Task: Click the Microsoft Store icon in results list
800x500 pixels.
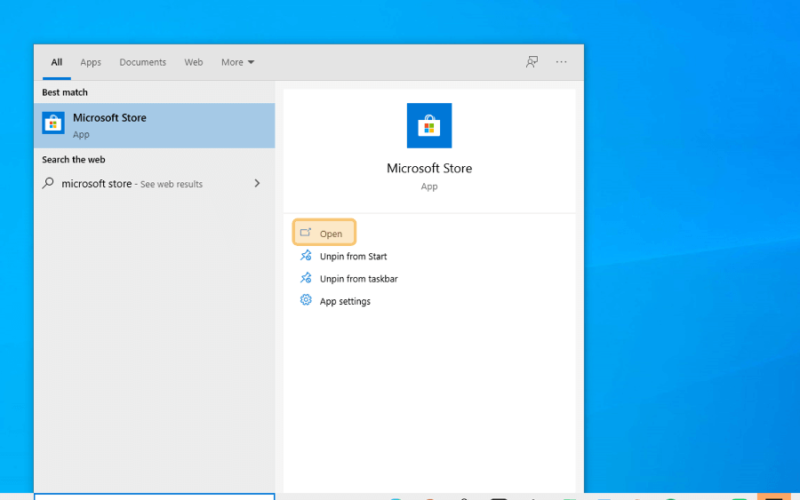Action: [x=53, y=123]
